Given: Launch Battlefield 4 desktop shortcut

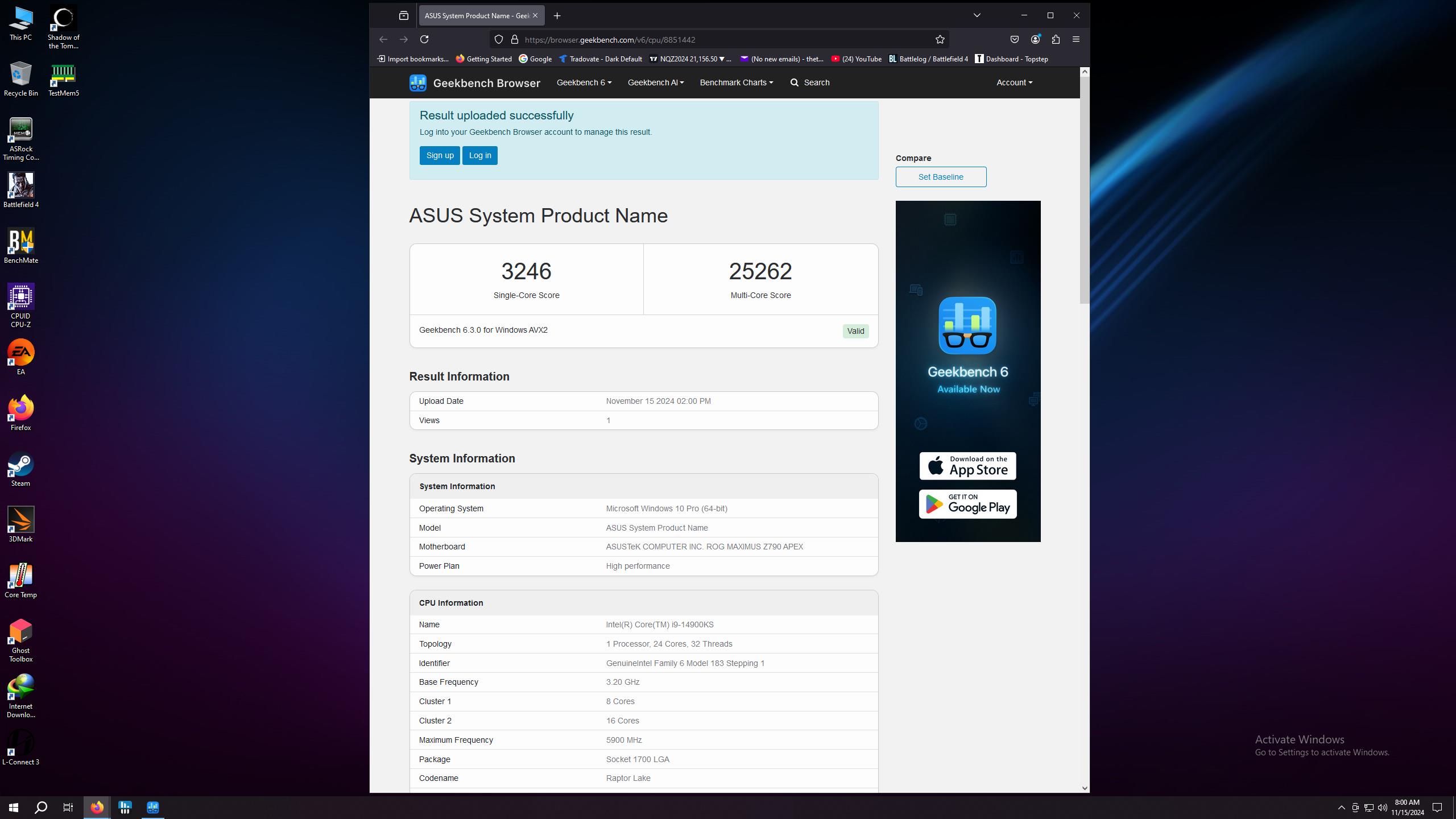Looking at the screenshot, I should (20, 191).
